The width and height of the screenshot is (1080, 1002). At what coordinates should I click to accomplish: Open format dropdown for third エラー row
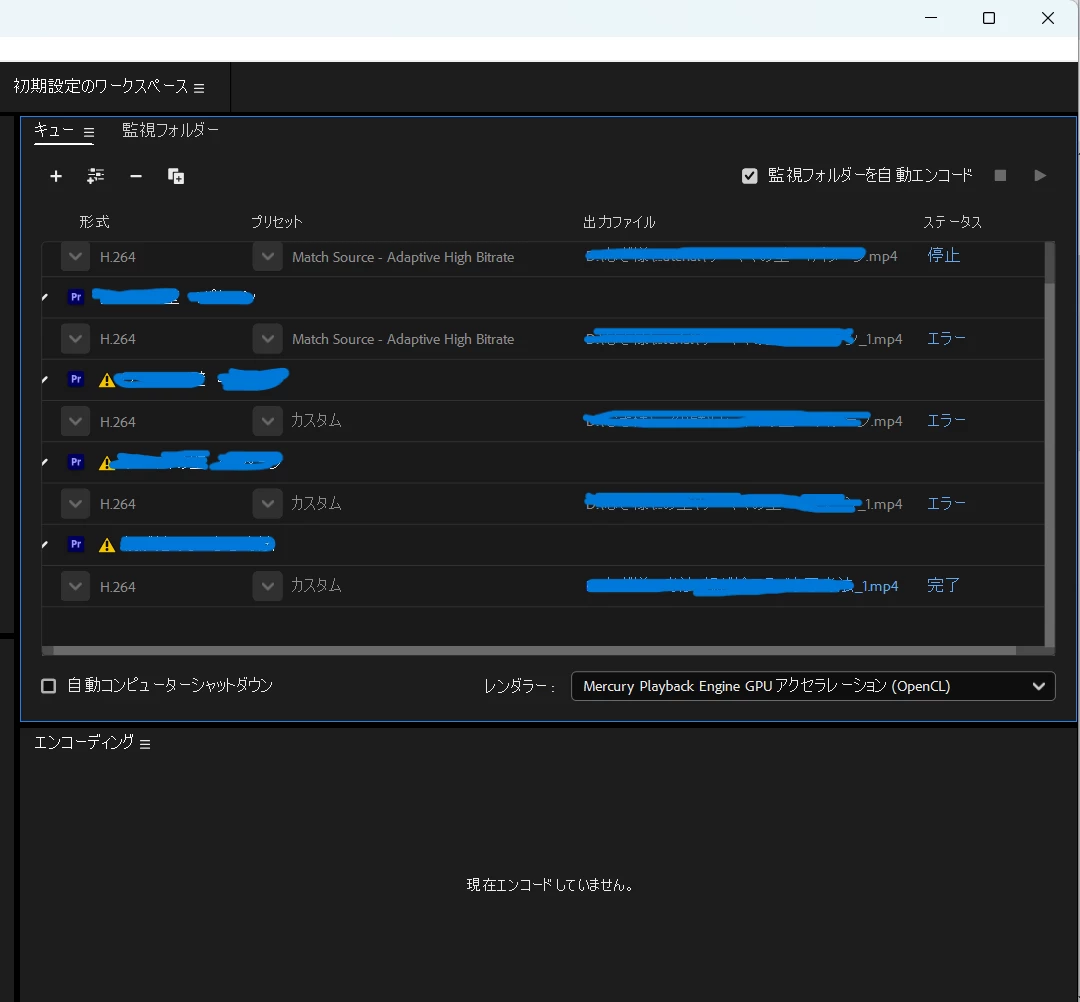coord(75,503)
